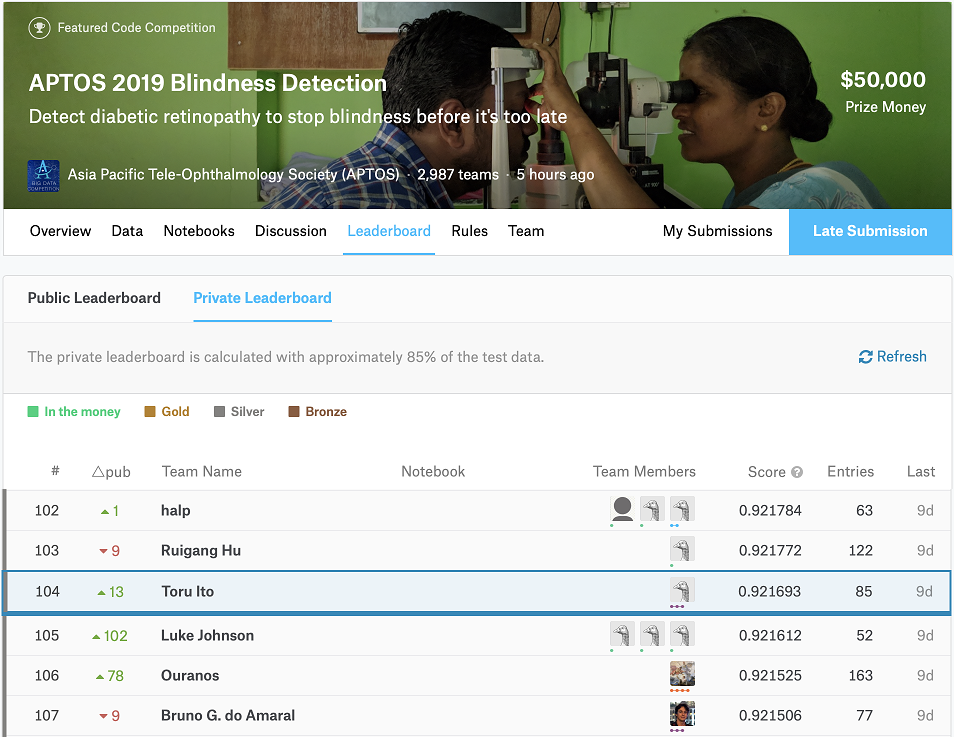Click the Gold medal legend swatch

pyautogui.click(x=150, y=412)
